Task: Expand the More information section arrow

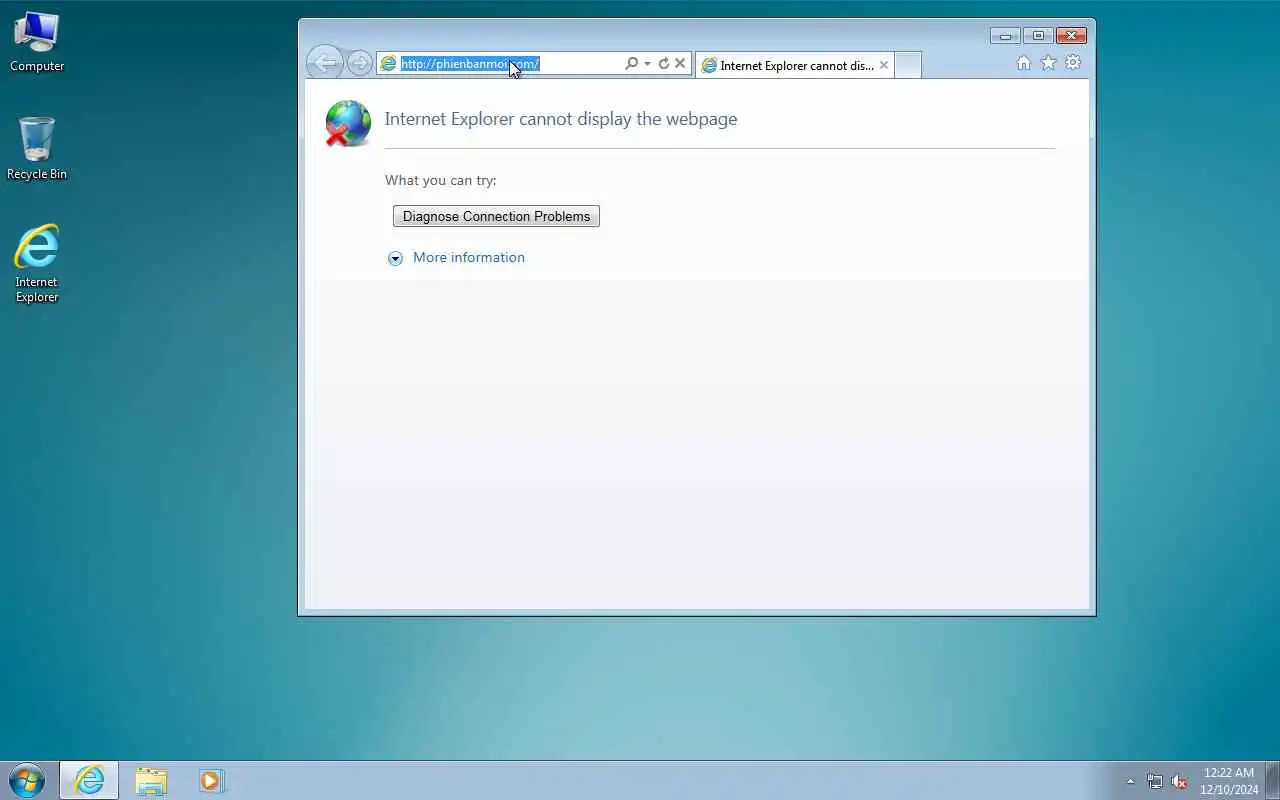Action: (x=395, y=258)
